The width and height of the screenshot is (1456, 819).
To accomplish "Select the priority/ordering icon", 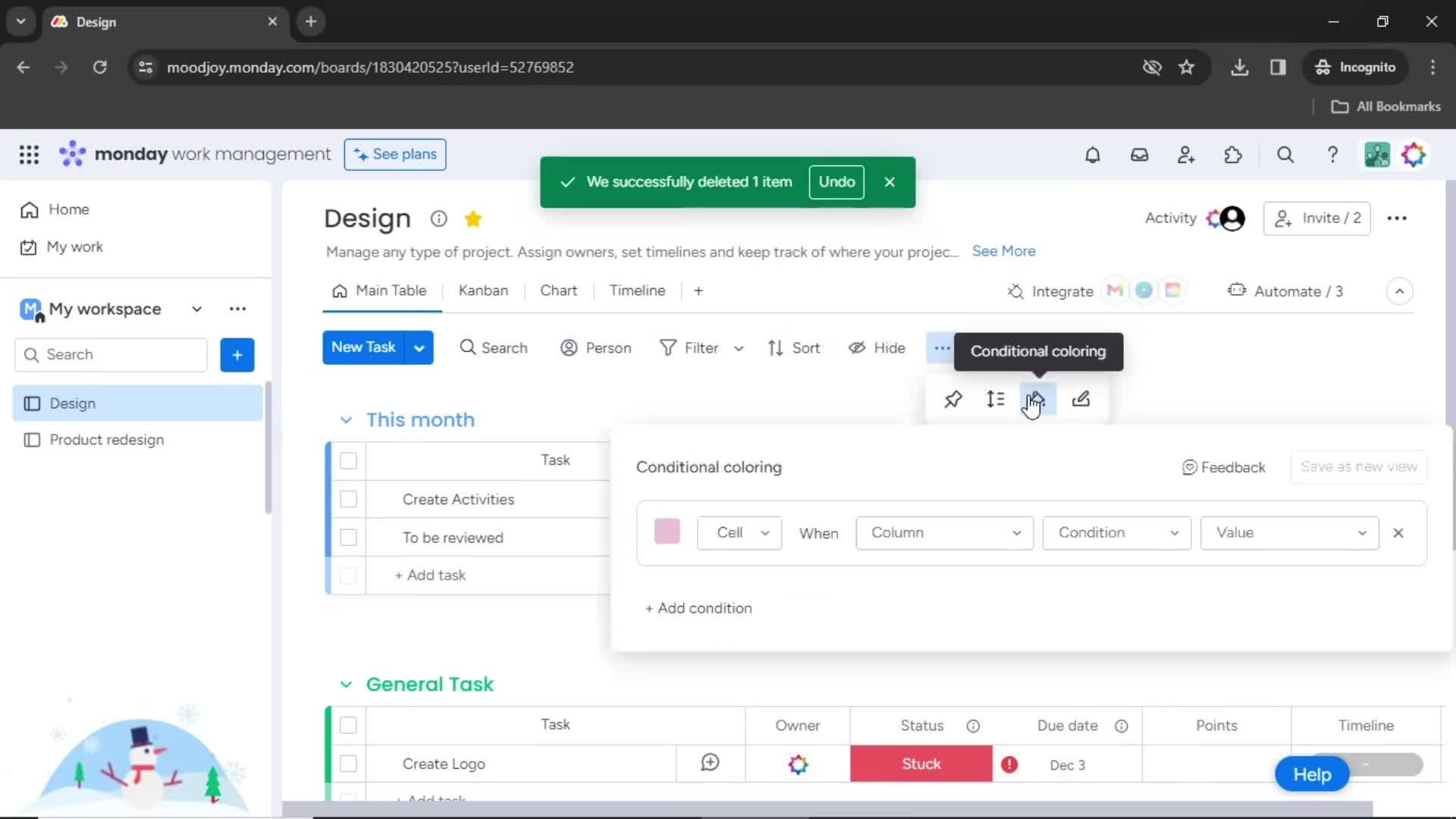I will pos(994,399).
